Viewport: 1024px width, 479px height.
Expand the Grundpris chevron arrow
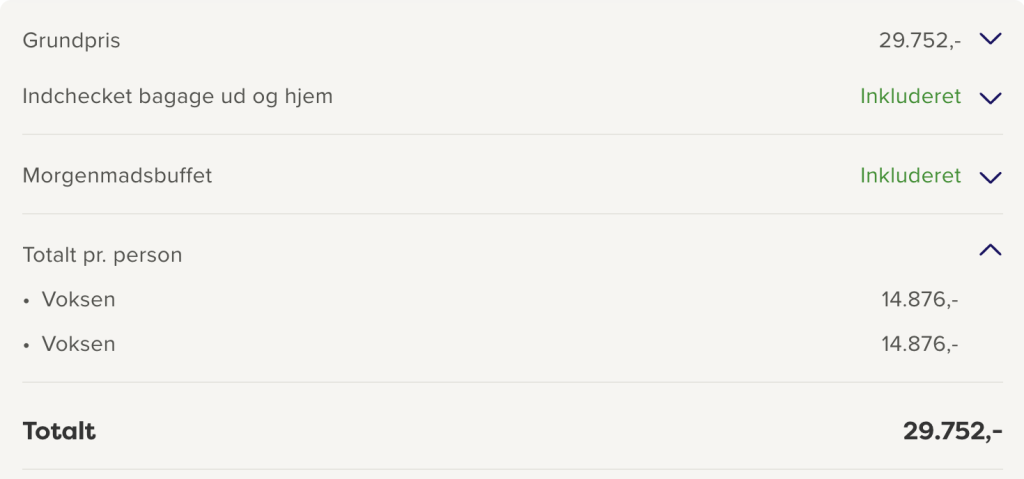[990, 40]
